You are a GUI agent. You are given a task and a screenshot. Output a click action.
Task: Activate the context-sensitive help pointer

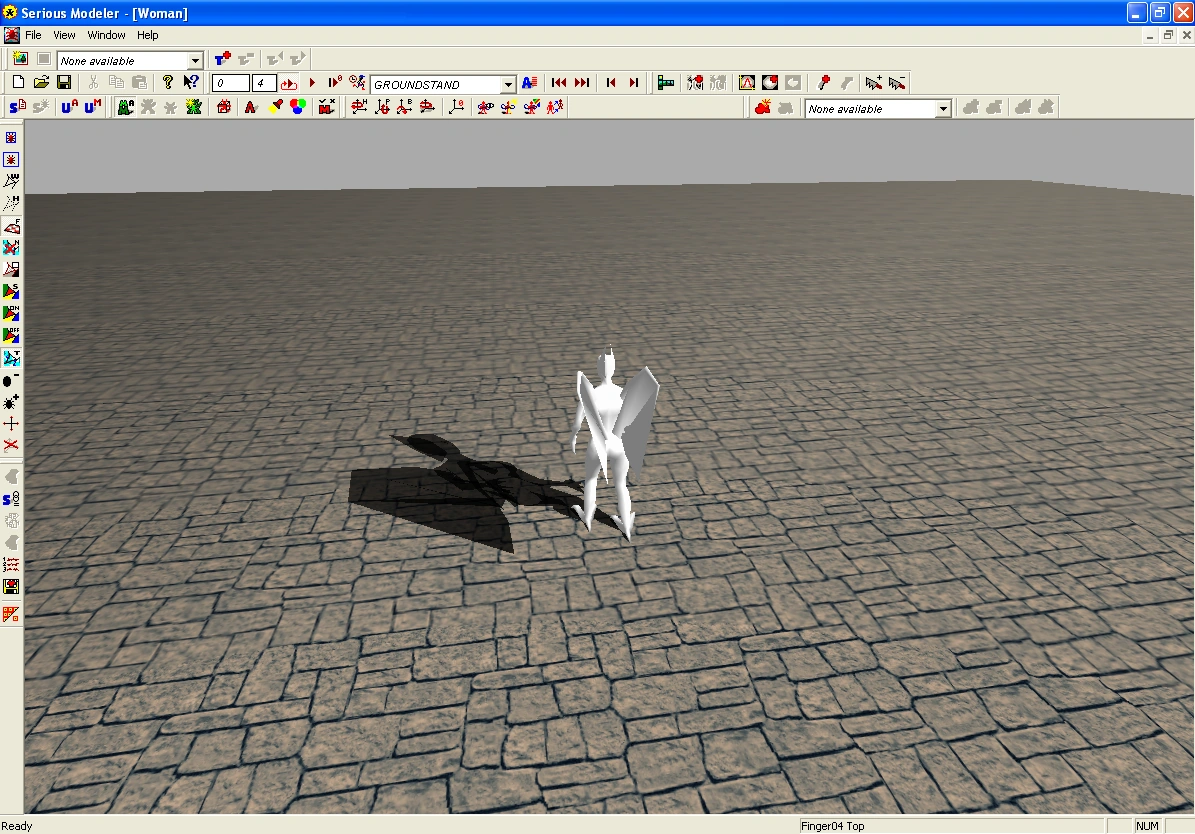189,82
